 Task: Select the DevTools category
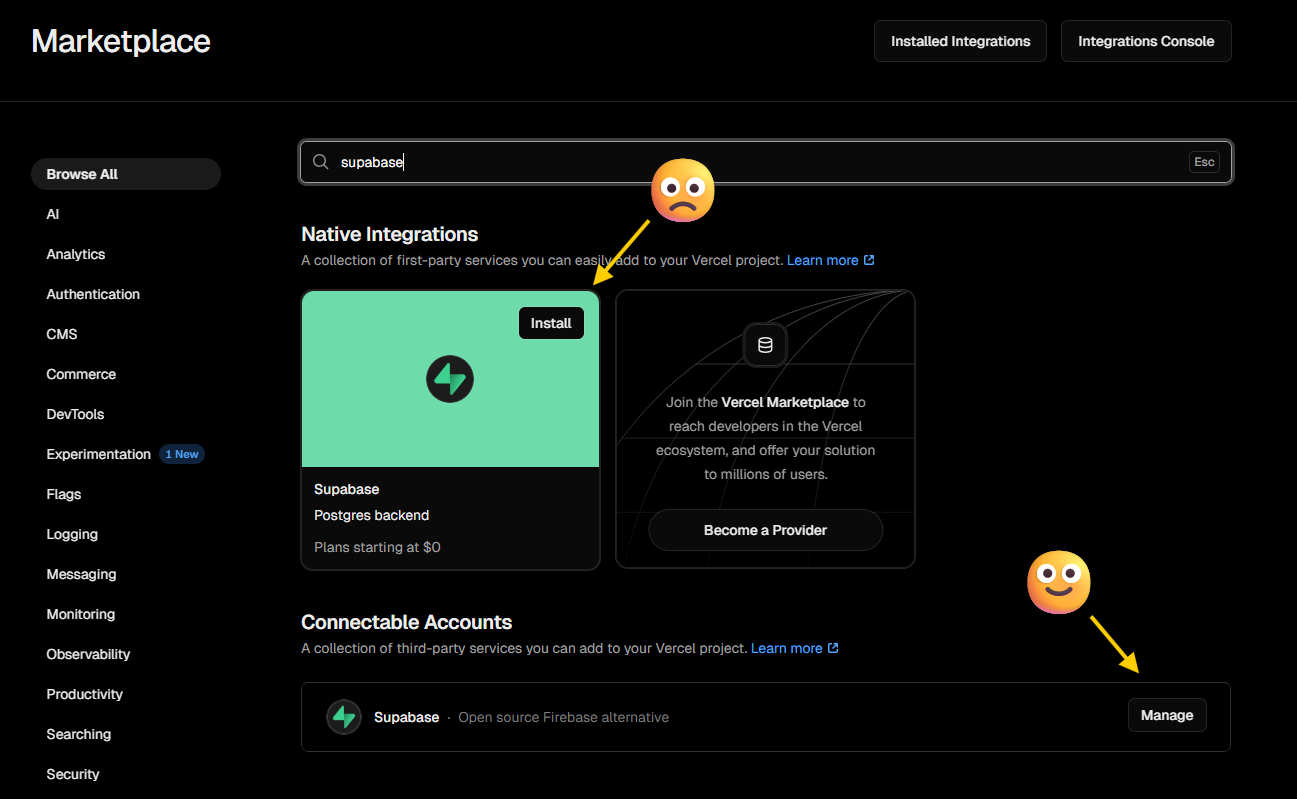point(75,414)
